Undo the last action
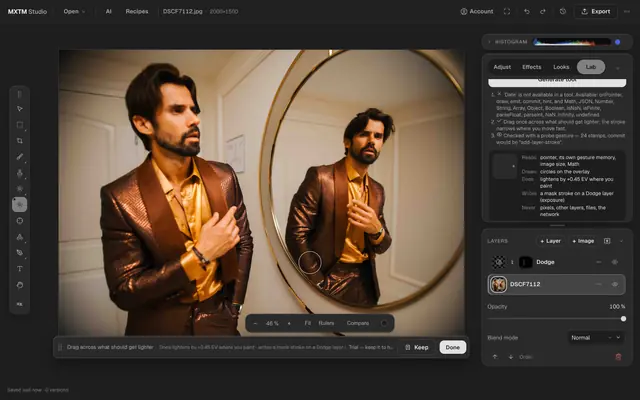This screenshot has height=400, width=640. (x=527, y=11)
